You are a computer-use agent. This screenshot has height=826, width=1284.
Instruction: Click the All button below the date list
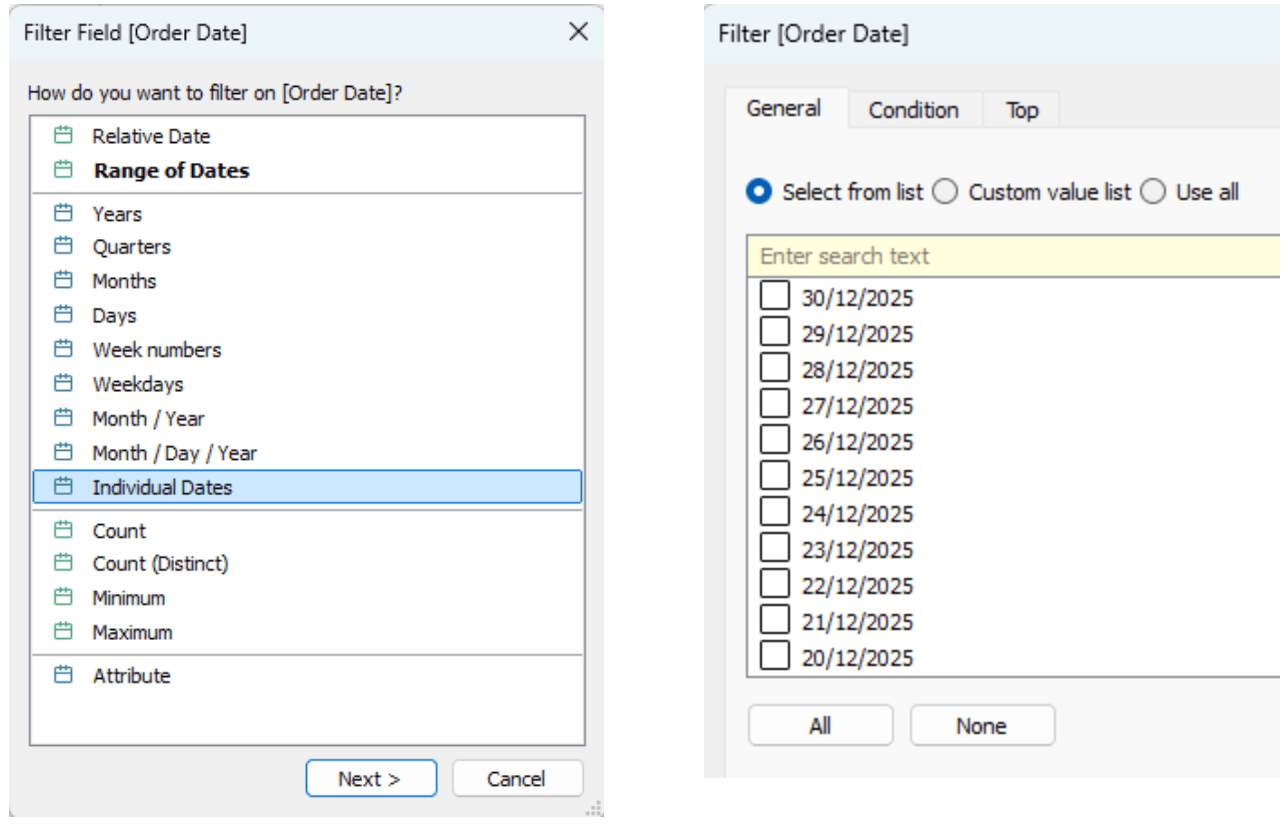coord(820,726)
